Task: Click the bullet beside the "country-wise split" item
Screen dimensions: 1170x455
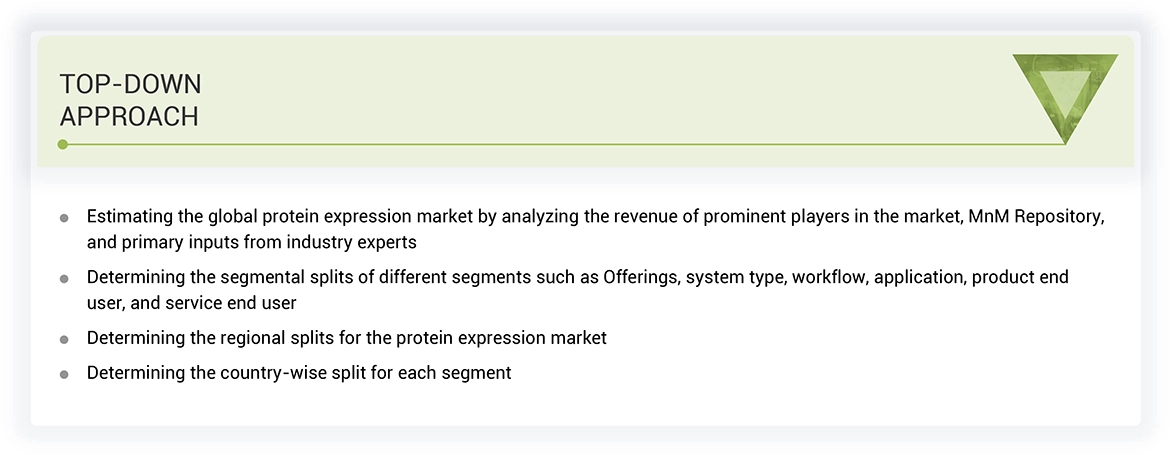Action: (x=64, y=374)
